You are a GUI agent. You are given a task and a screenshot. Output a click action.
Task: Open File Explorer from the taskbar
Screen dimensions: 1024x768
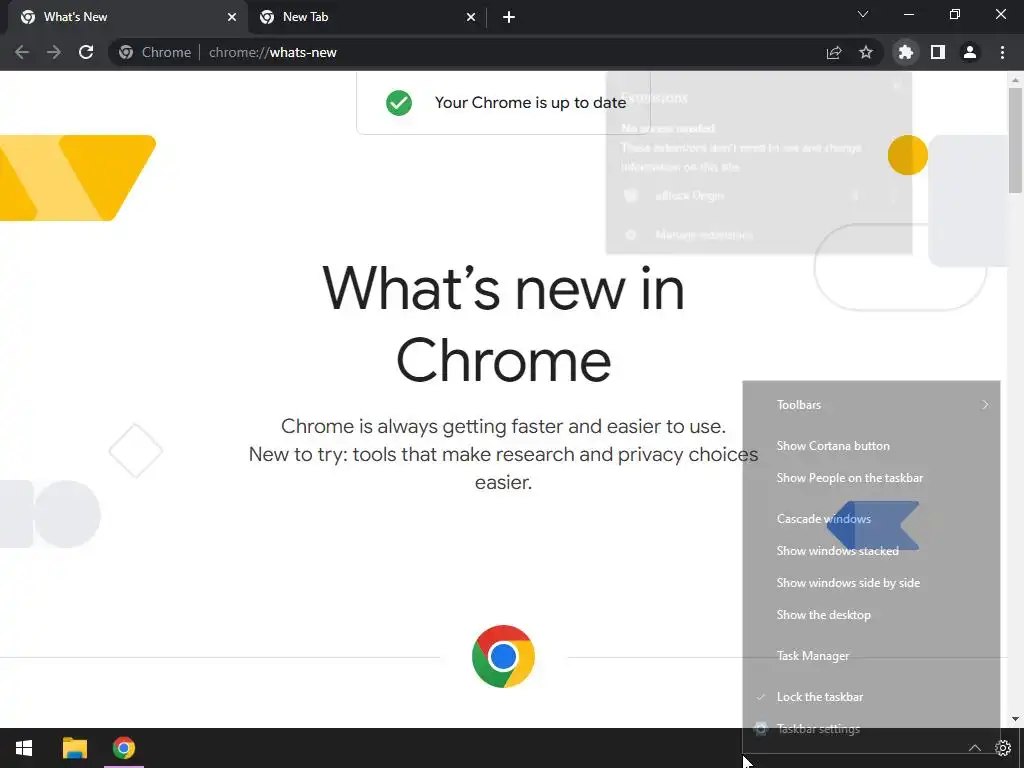click(74, 748)
